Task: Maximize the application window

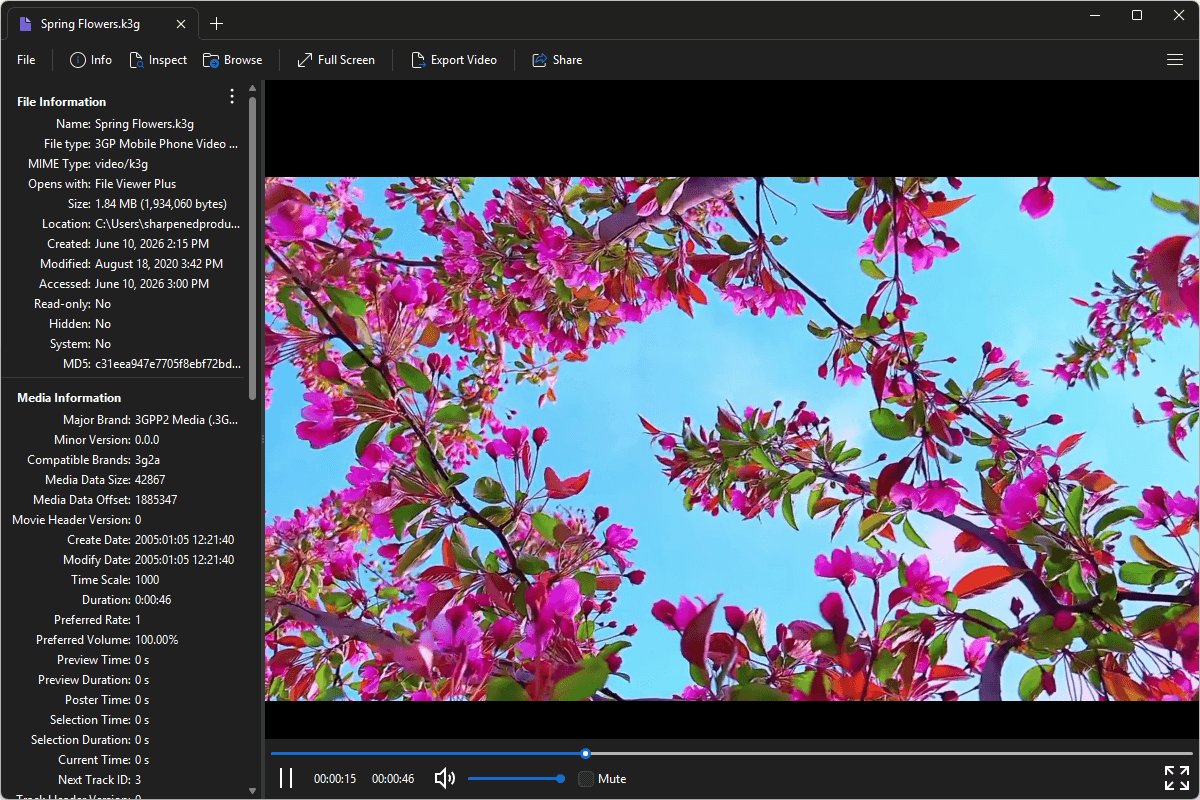Action: point(1137,15)
